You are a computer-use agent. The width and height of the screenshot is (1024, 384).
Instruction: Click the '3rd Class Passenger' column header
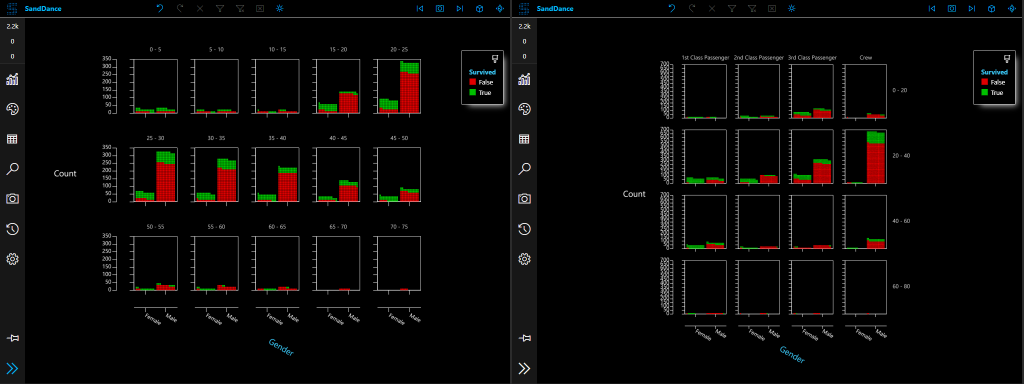(812, 57)
